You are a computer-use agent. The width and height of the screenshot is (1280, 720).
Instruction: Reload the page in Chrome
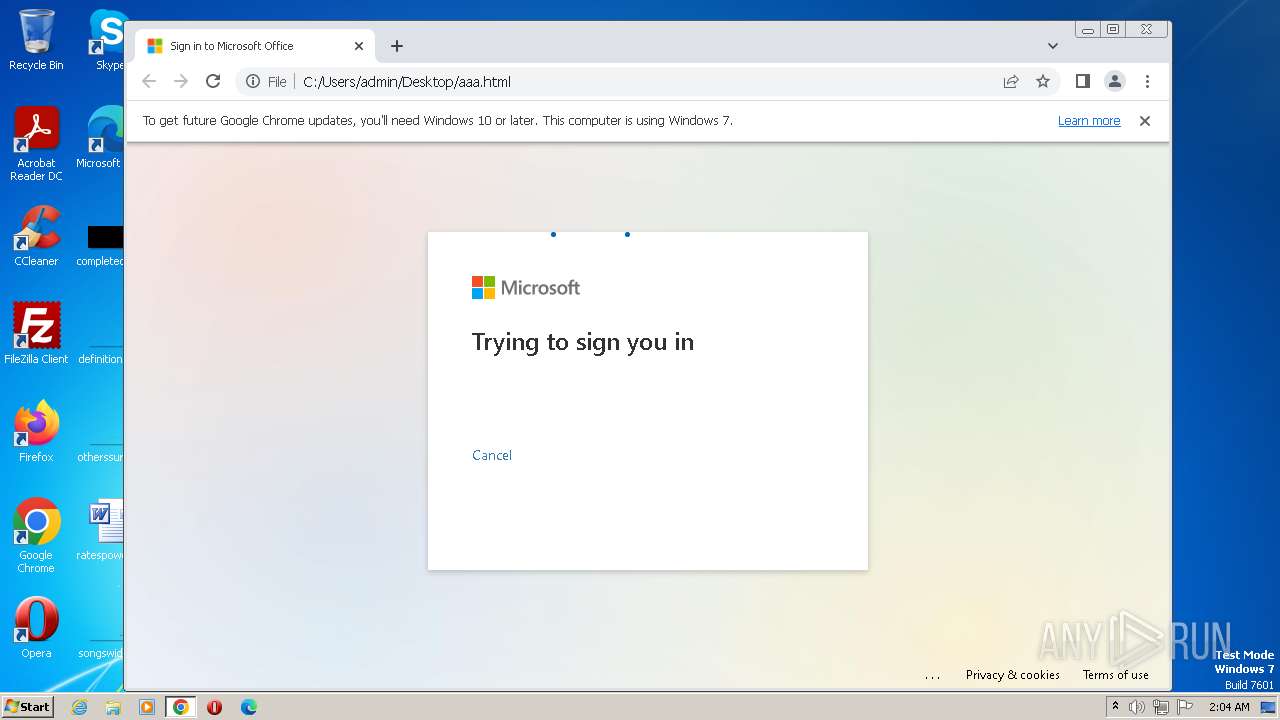[x=213, y=82]
